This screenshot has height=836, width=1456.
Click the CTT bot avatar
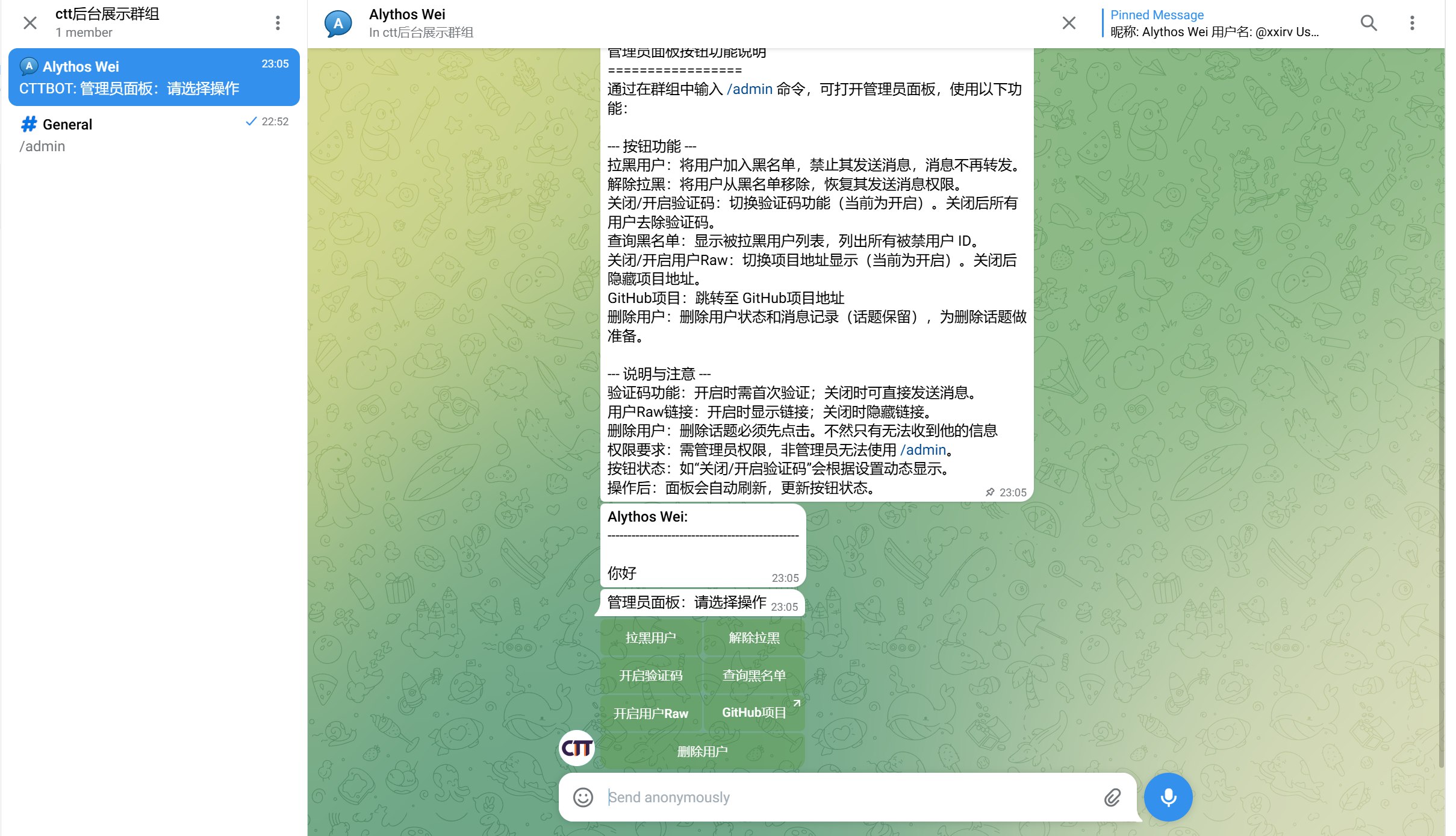(x=576, y=748)
